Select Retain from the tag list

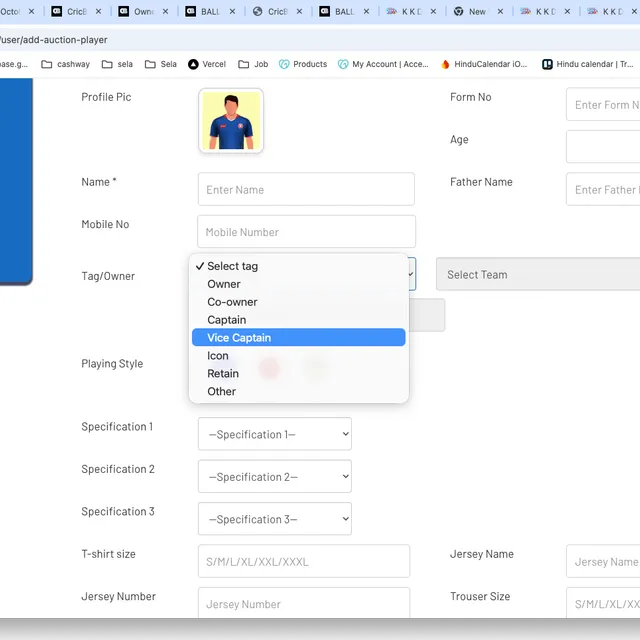pyautogui.click(x=298, y=373)
